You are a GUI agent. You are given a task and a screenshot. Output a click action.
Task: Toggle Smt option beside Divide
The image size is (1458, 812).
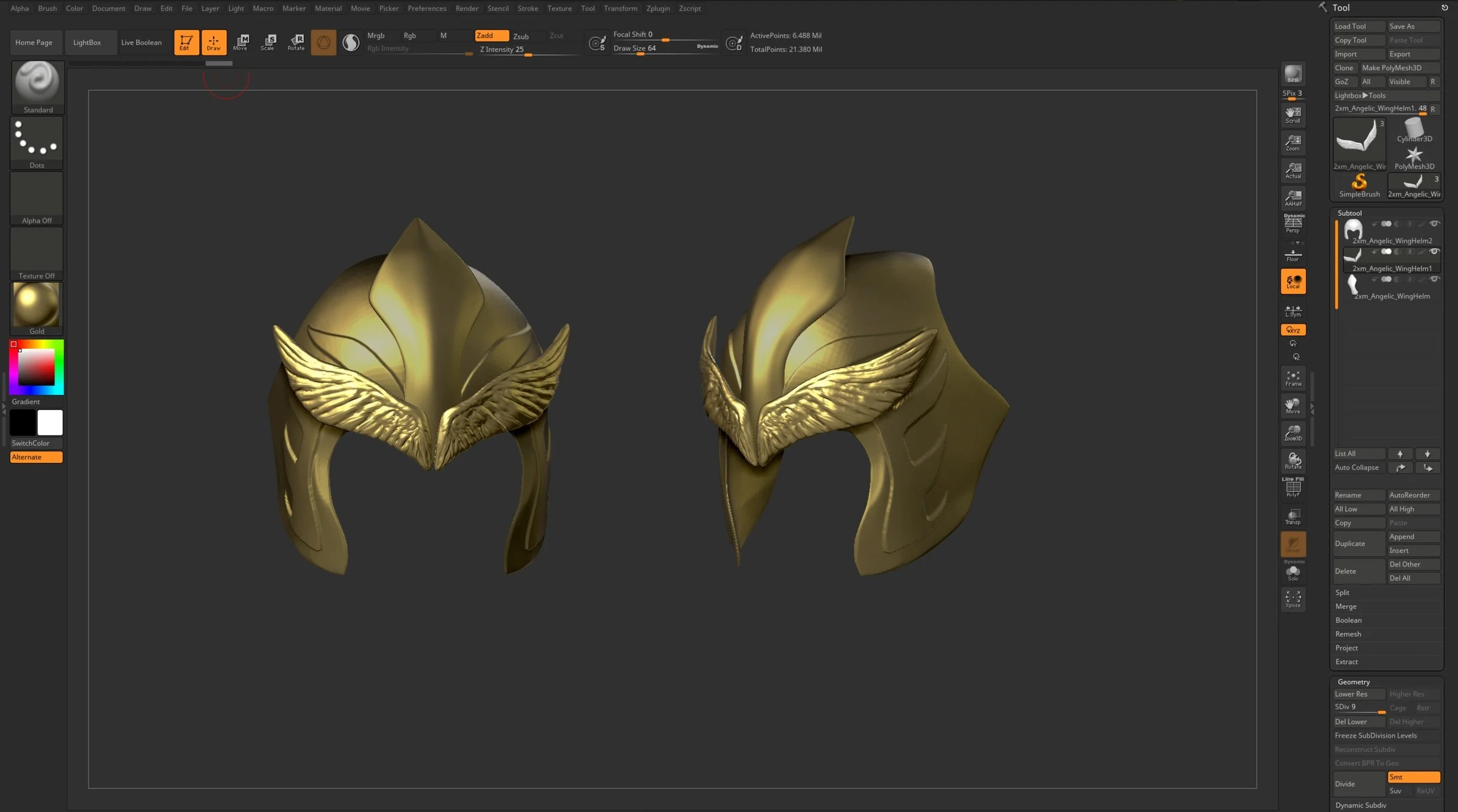1413,777
